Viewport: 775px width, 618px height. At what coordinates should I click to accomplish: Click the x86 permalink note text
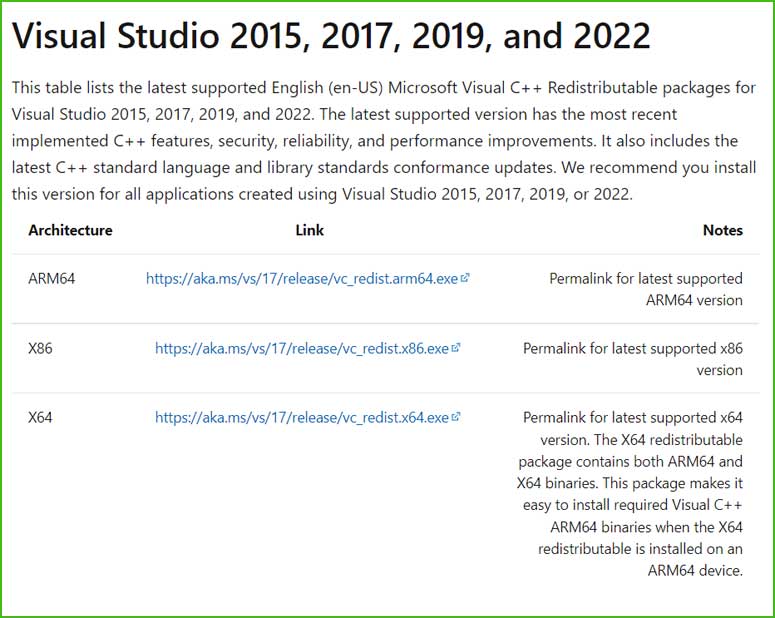point(633,359)
